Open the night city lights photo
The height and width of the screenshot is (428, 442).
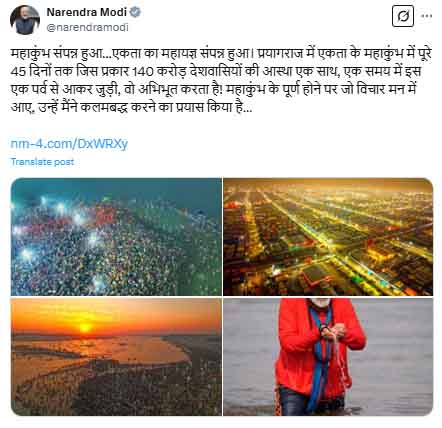[x=328, y=237]
